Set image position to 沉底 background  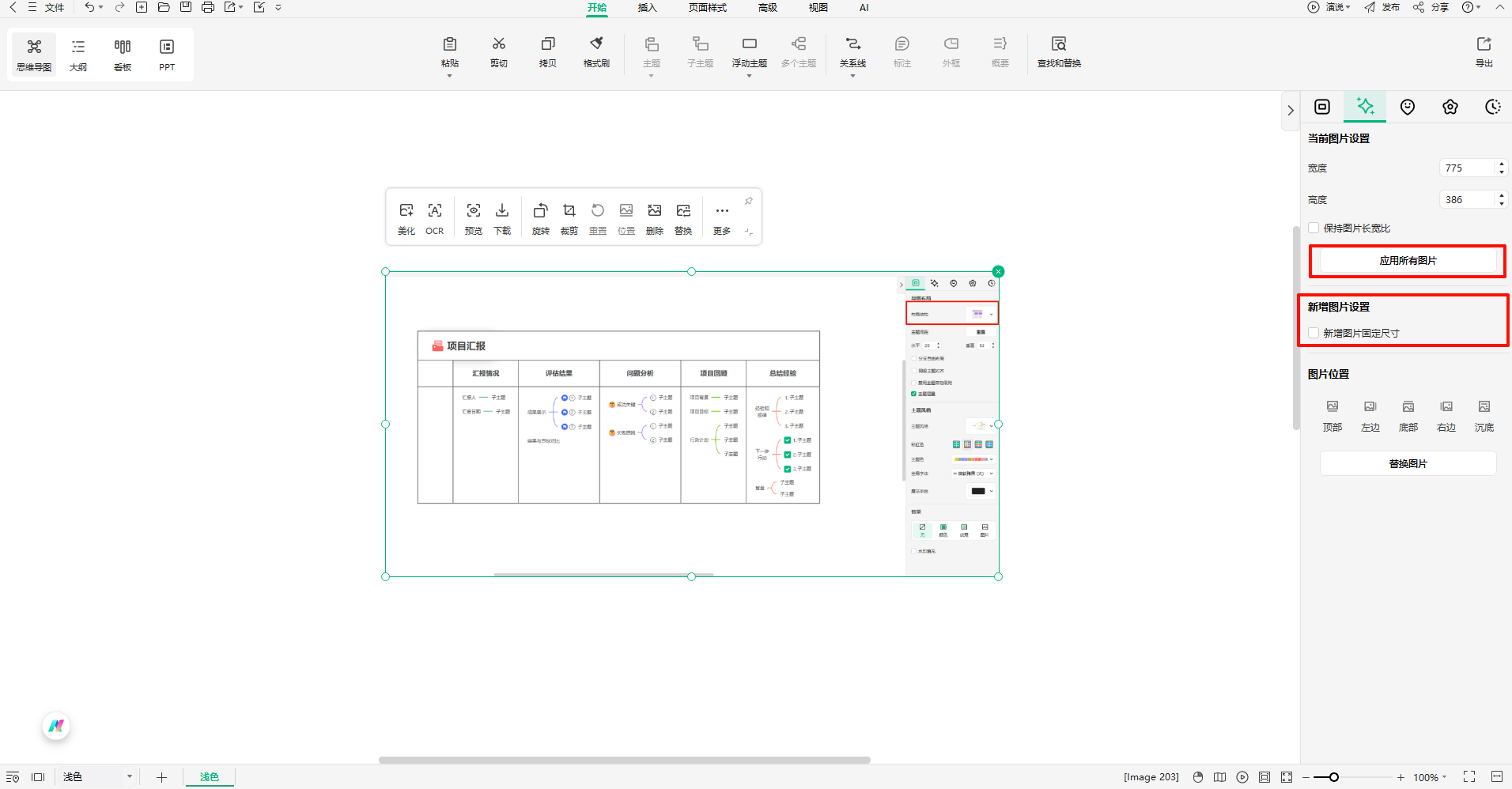click(x=1484, y=416)
